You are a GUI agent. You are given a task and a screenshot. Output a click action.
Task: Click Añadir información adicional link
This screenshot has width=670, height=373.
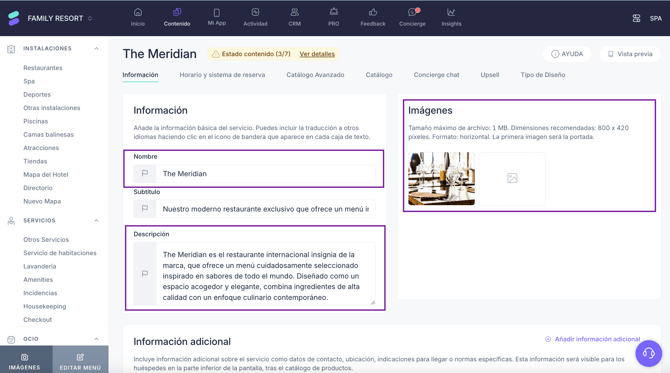[597, 339]
